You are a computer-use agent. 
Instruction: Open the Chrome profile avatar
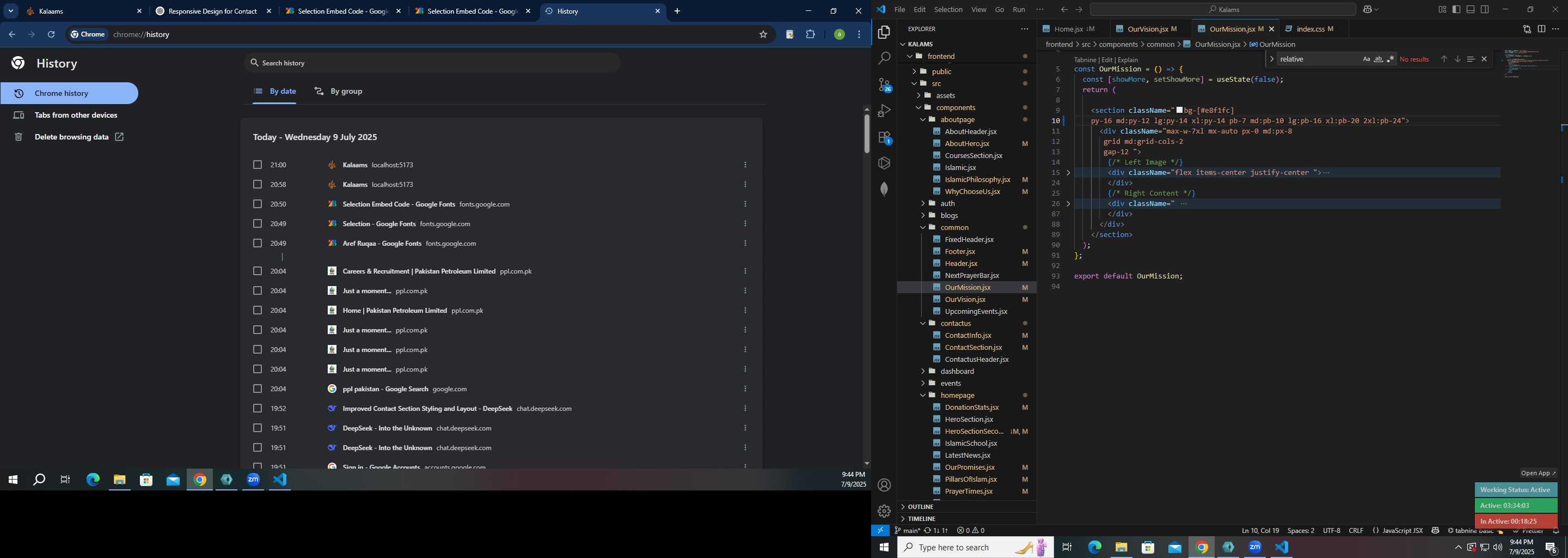pyautogui.click(x=840, y=35)
